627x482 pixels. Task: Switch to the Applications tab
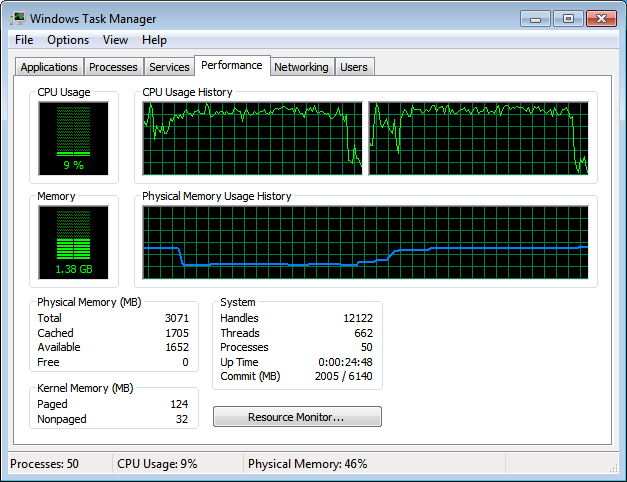pos(49,67)
